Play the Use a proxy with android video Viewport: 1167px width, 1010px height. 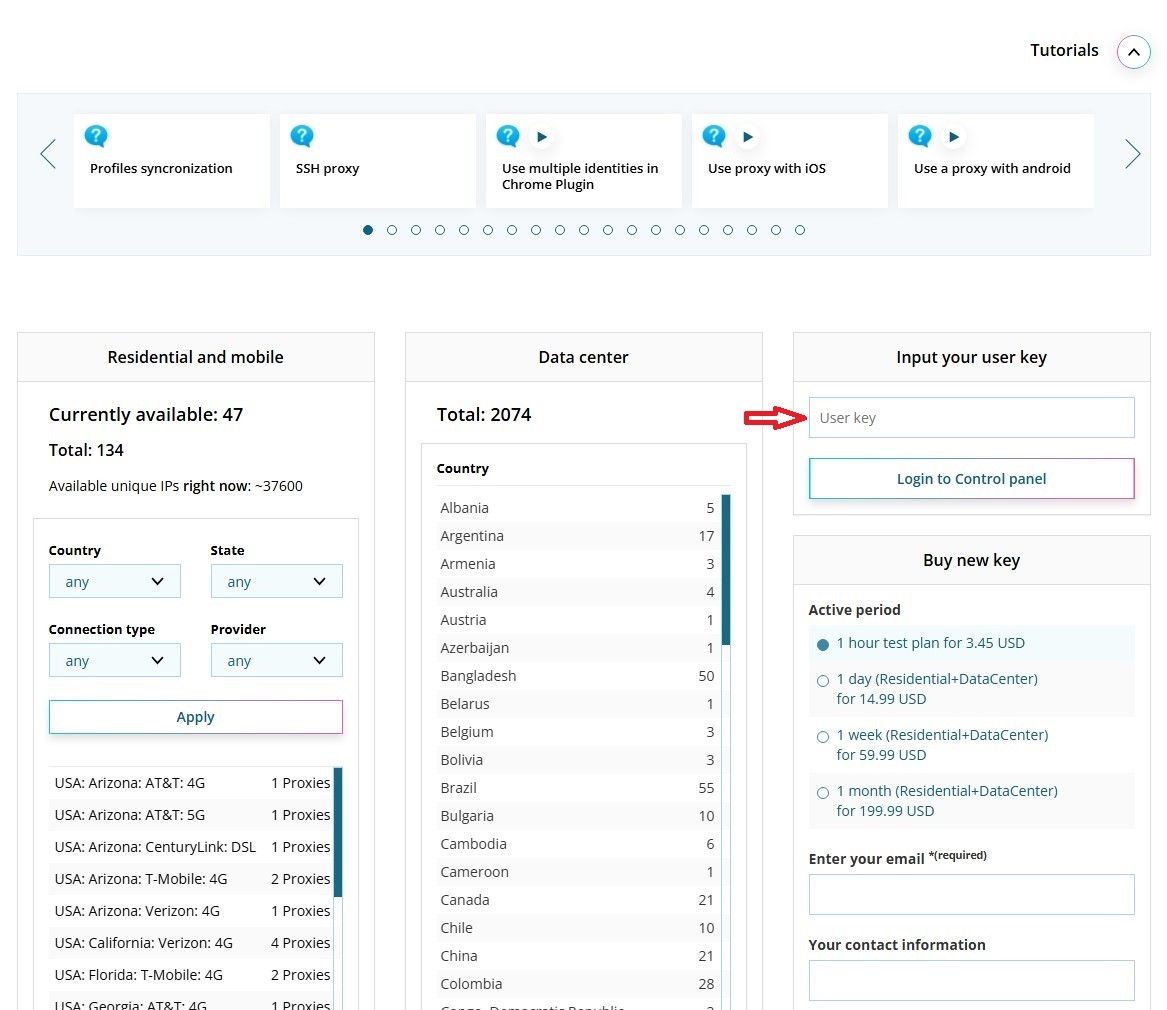tap(953, 136)
